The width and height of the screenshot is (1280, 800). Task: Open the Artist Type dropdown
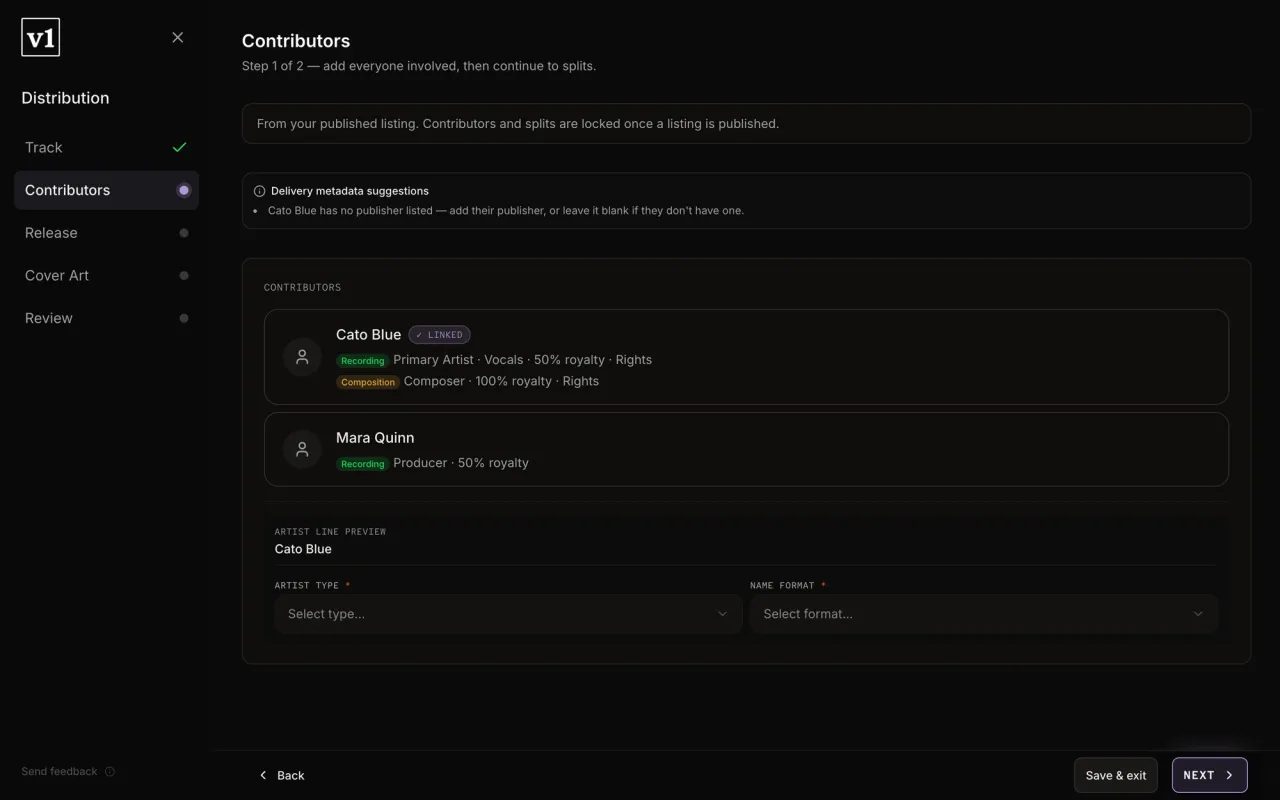[x=508, y=614]
